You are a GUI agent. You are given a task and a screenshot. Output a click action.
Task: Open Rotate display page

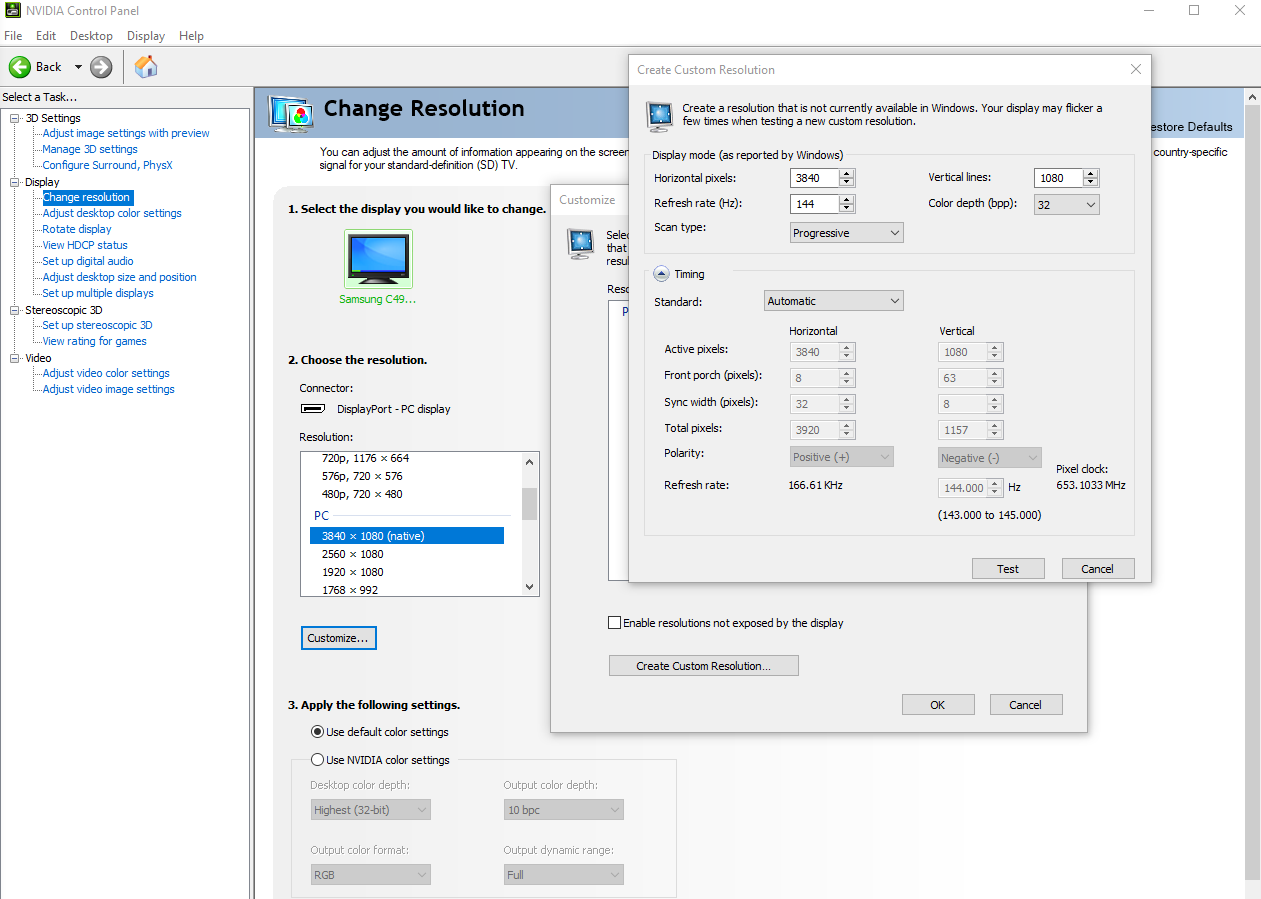(x=77, y=229)
